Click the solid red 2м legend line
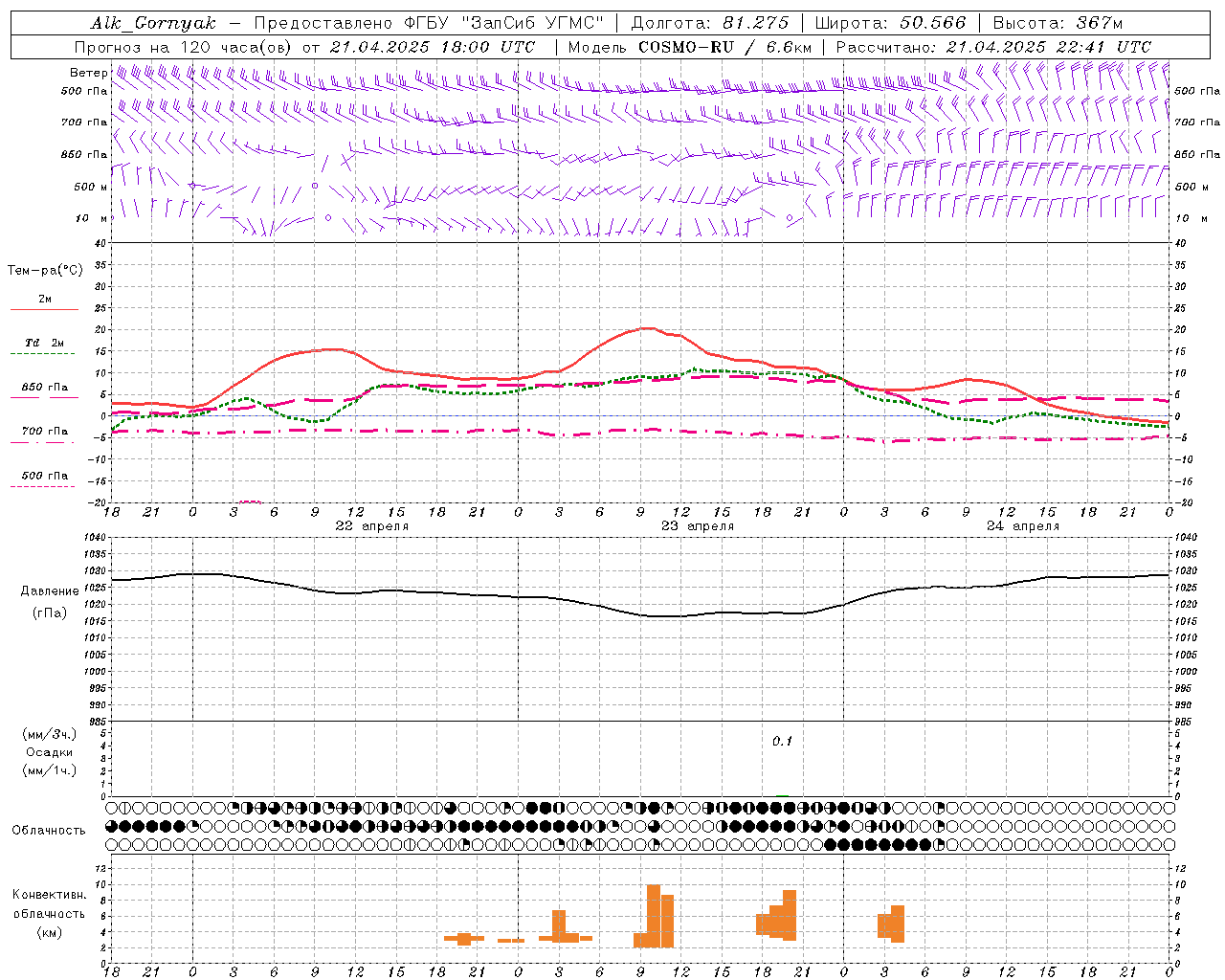This screenshot has height=980, width=1225. tap(44, 310)
